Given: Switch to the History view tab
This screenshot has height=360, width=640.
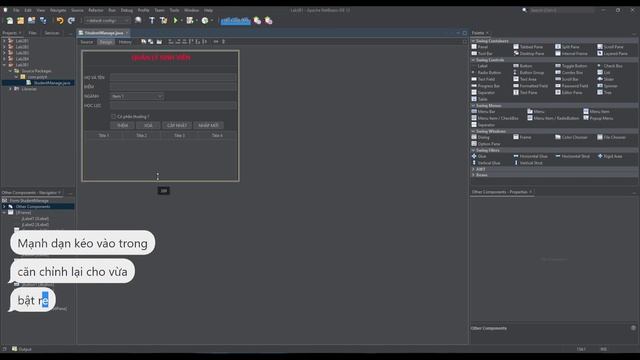Looking at the screenshot, I should pos(125,42).
